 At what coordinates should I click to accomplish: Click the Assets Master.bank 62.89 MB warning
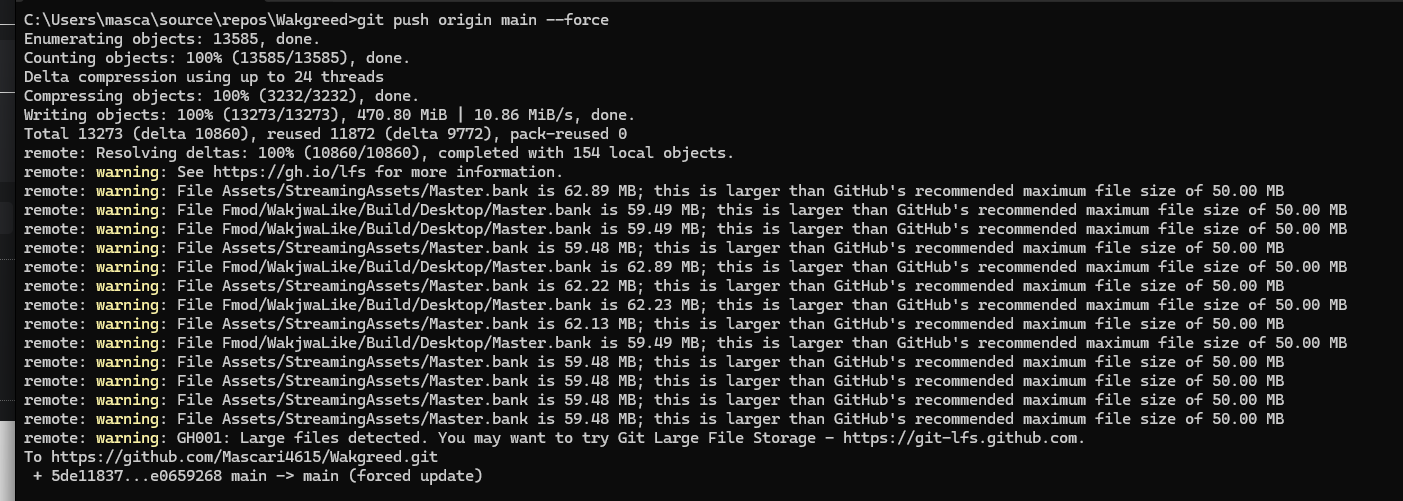point(654,191)
